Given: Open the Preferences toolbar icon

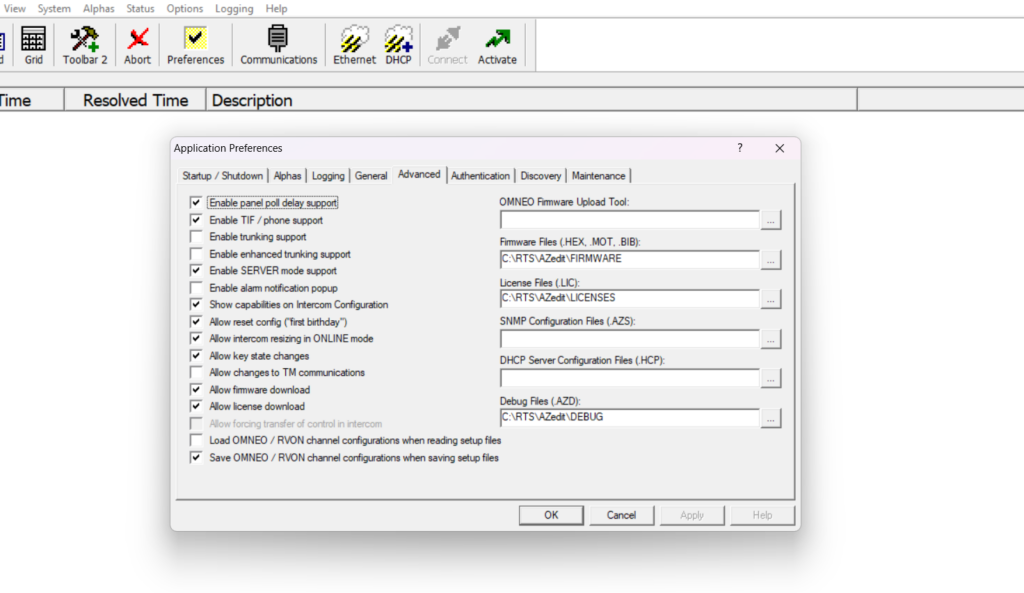Looking at the screenshot, I should pyautogui.click(x=195, y=45).
